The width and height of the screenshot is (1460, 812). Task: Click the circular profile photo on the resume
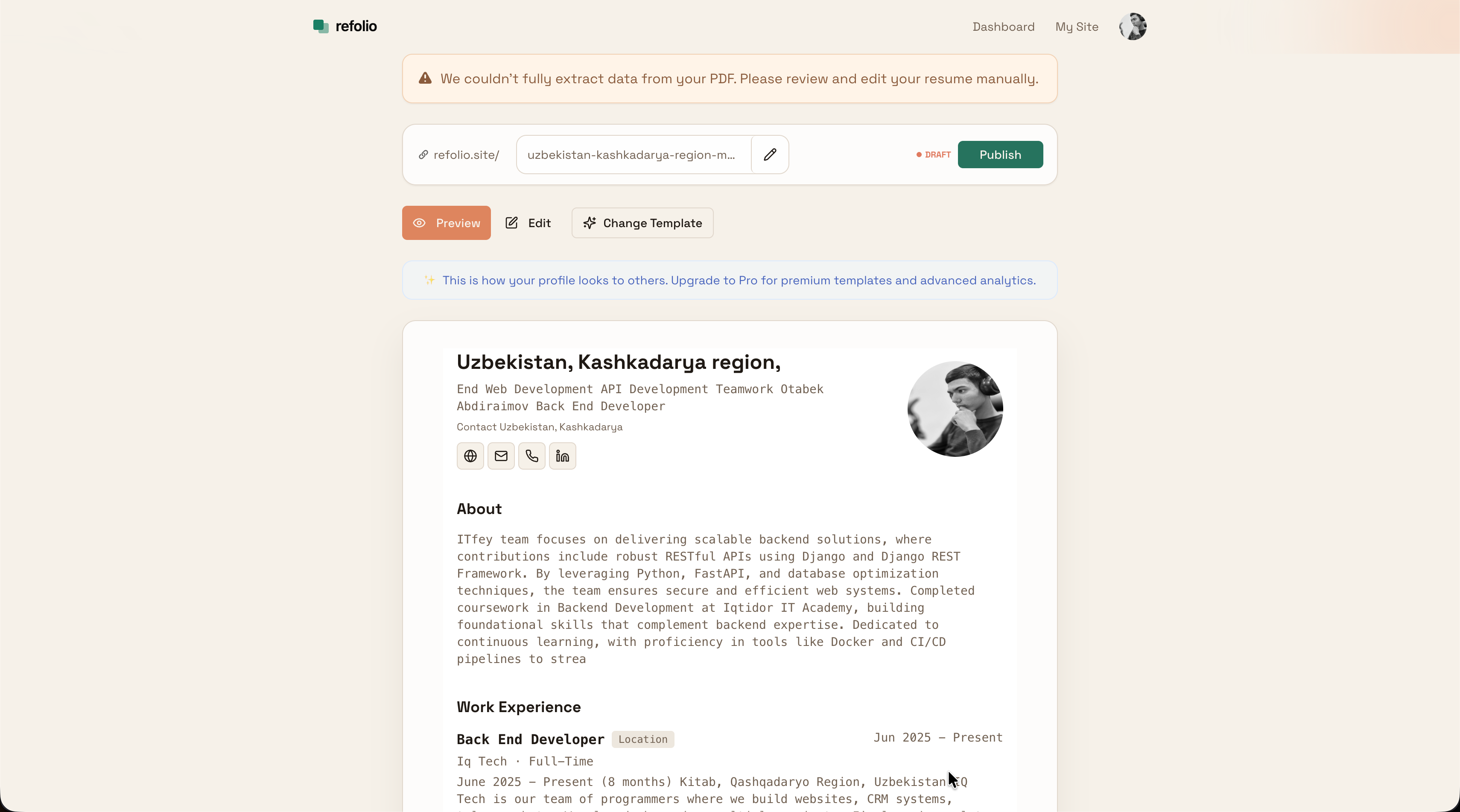click(x=955, y=409)
